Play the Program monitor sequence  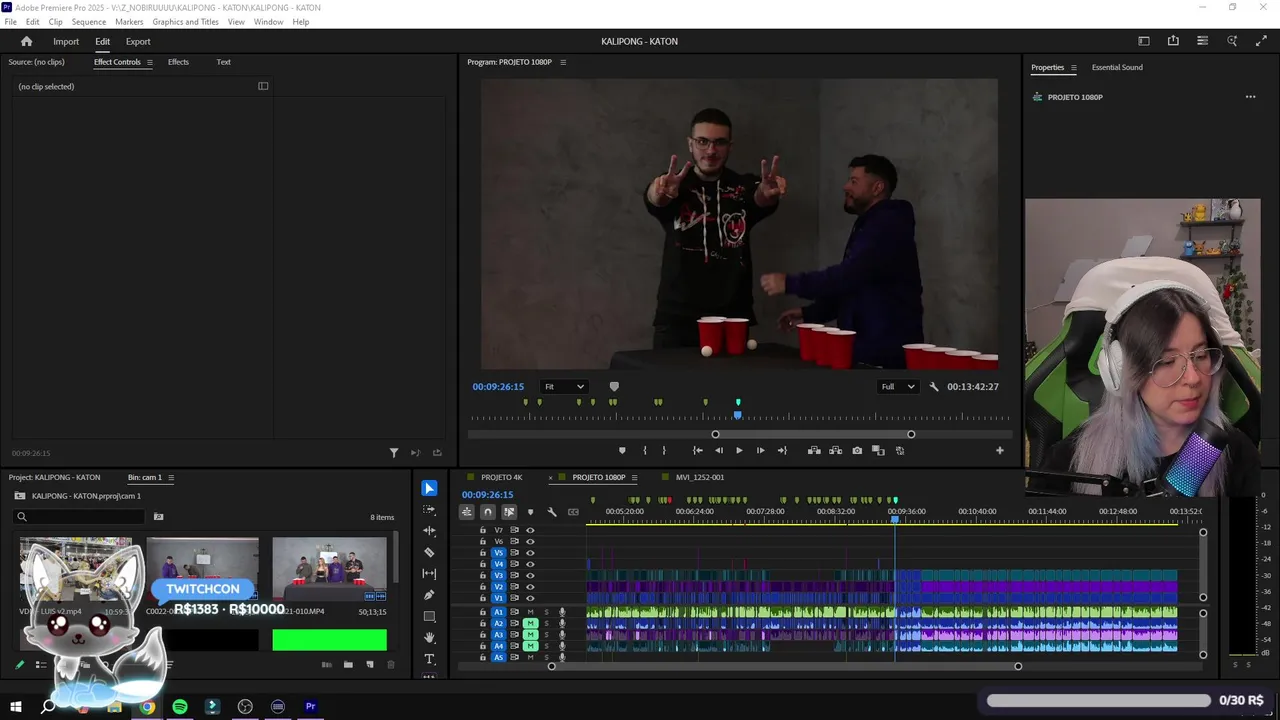click(x=739, y=451)
